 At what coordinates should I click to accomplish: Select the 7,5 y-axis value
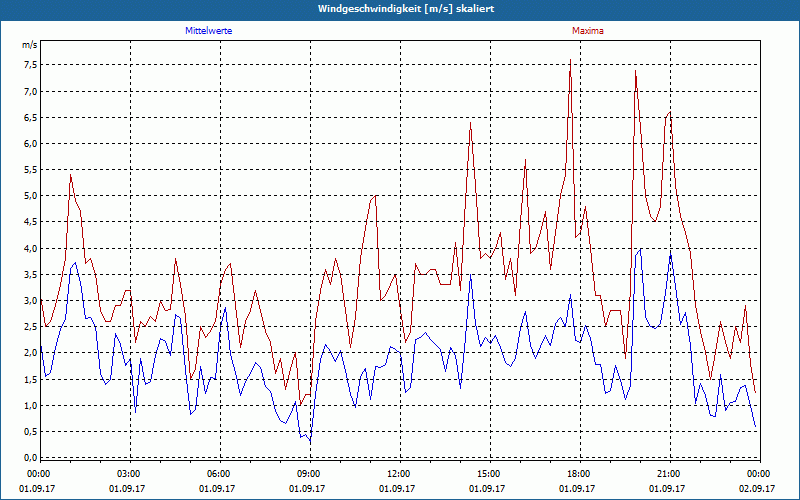point(30,65)
